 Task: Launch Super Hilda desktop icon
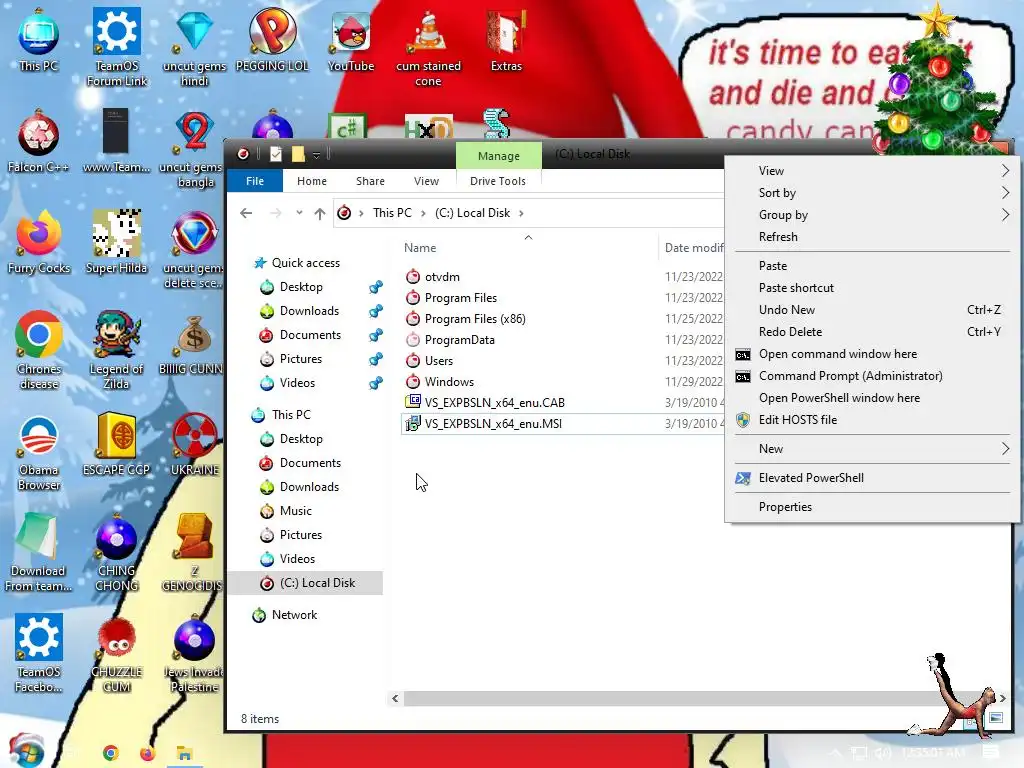(116, 243)
